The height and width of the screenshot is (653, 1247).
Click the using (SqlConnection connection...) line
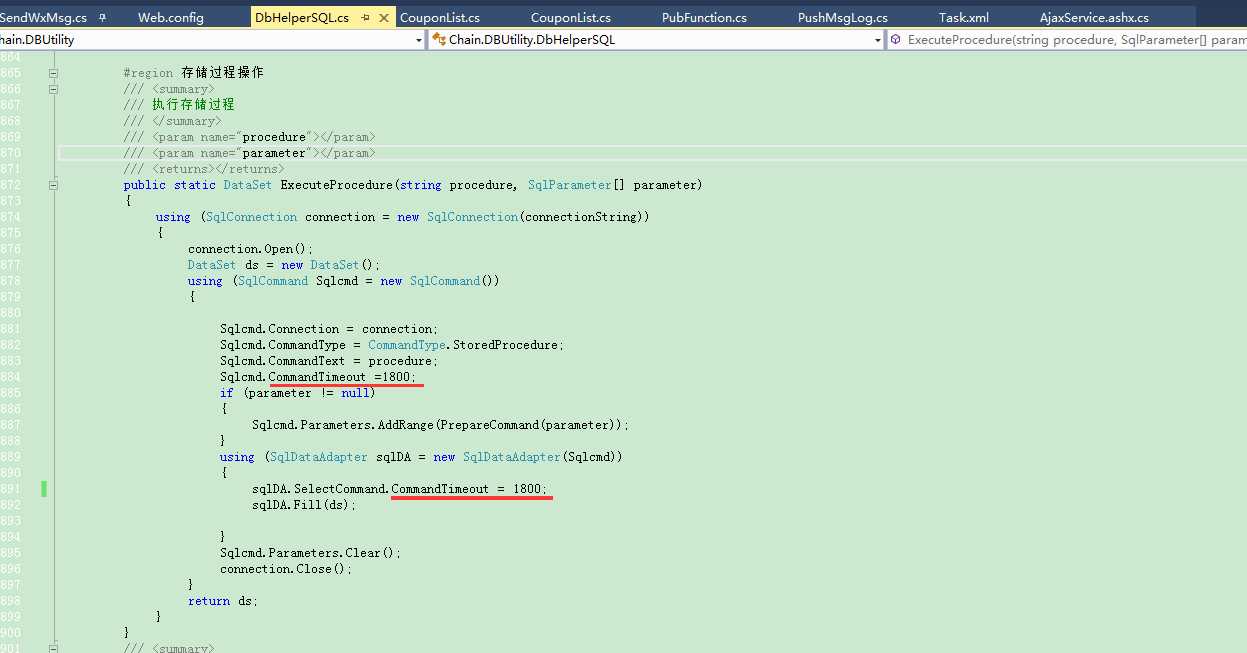pyautogui.click(x=402, y=217)
